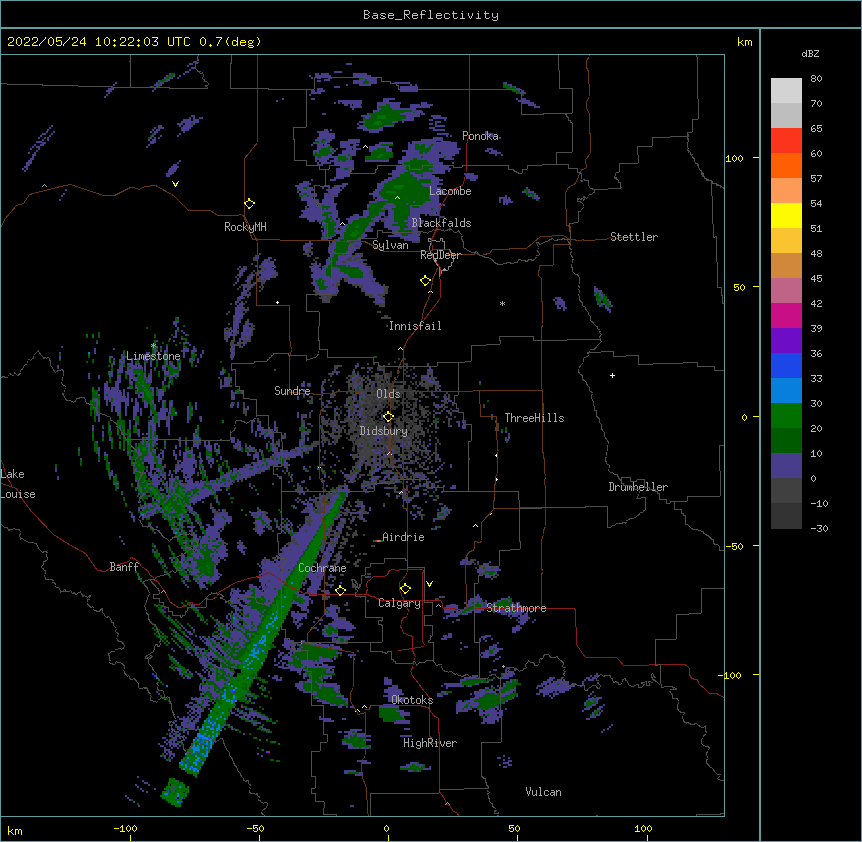862x842 pixels.
Task: Click the 80 value on the dBZ legend
Action: click(816, 79)
